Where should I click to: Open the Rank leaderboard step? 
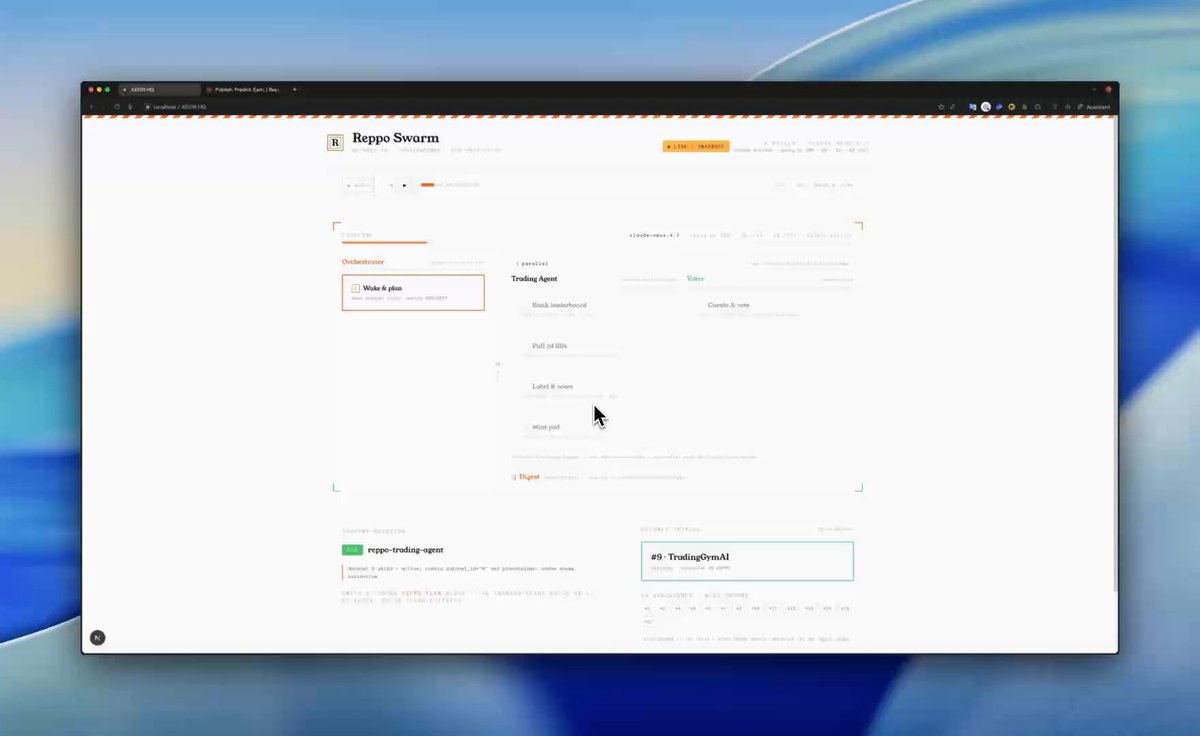coord(559,305)
